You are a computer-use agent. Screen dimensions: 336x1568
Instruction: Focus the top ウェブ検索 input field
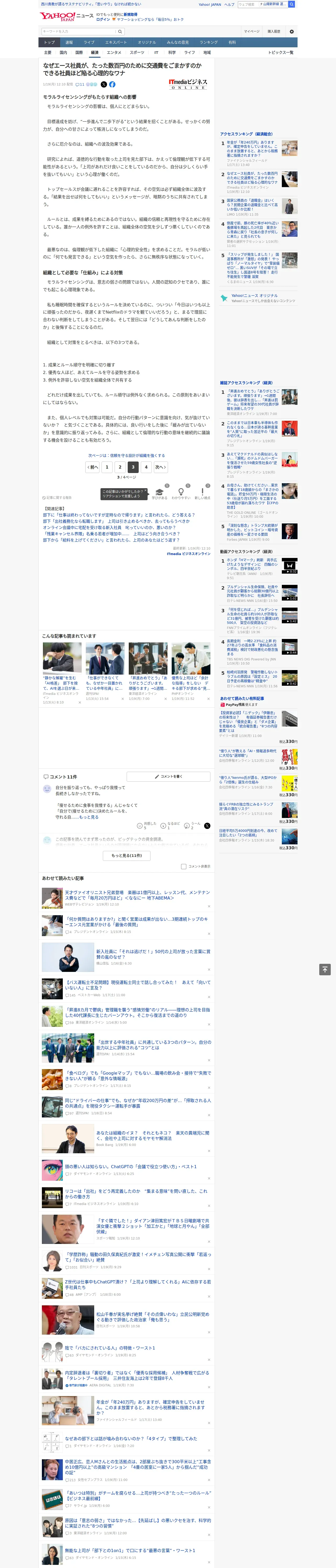(248, 4)
